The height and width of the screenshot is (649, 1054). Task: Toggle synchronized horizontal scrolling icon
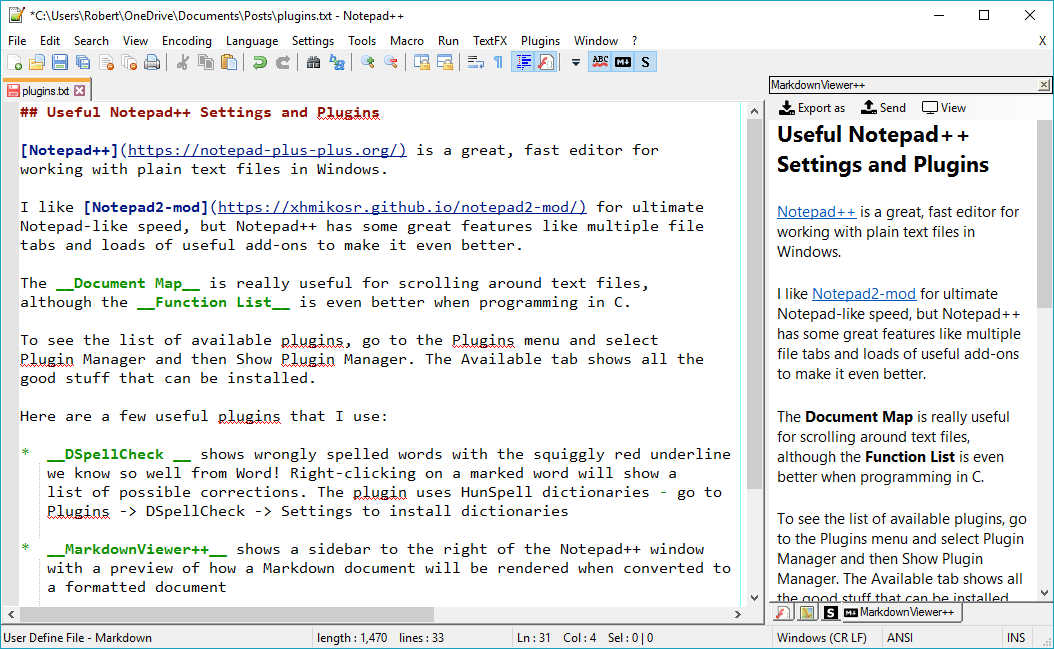(x=444, y=63)
